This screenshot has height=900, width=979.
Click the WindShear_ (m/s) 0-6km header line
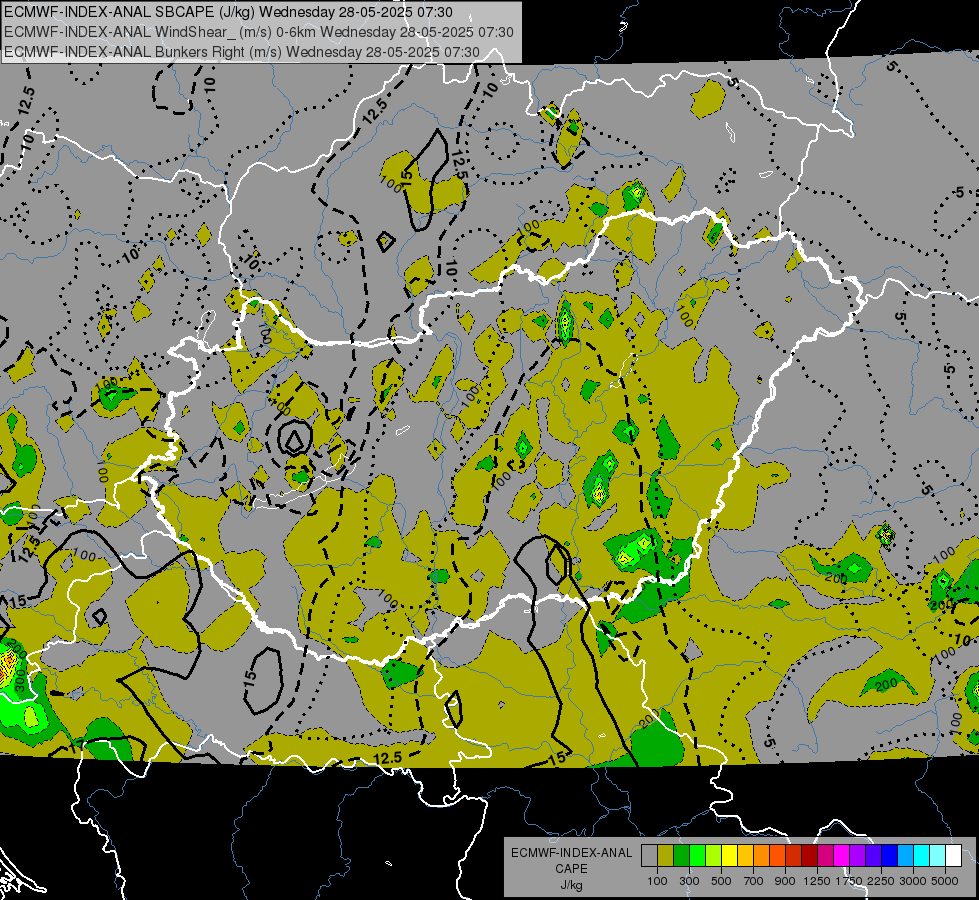258,32
